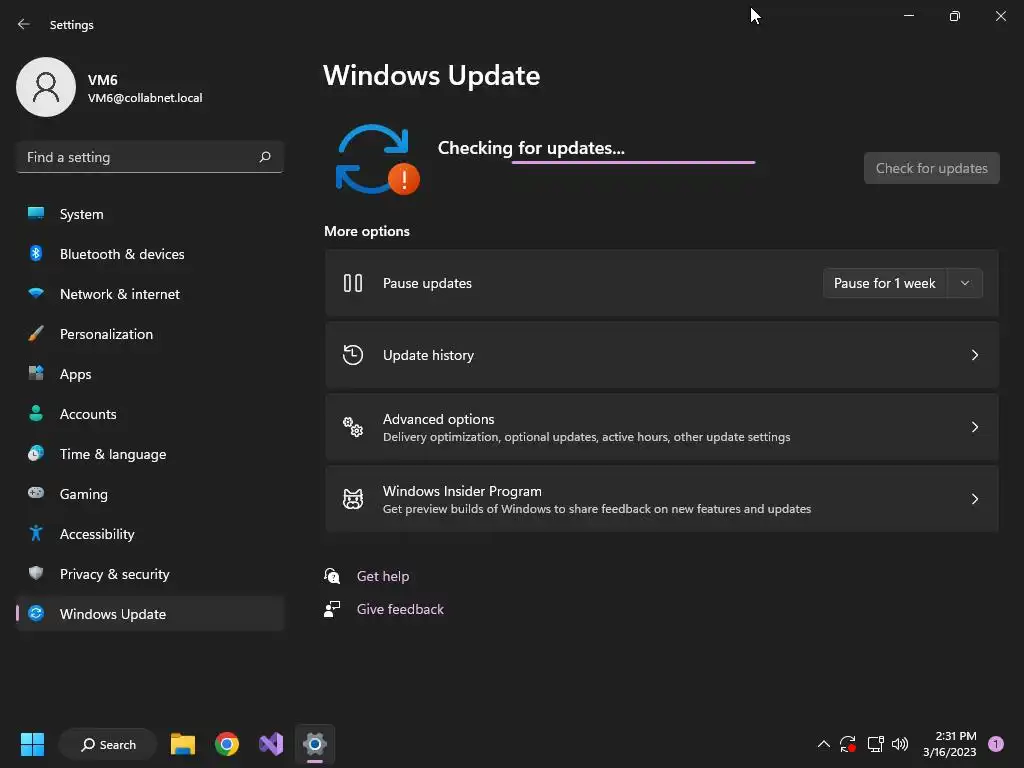
Task: Click the Windows Insider Program cat icon
Action: [353, 499]
